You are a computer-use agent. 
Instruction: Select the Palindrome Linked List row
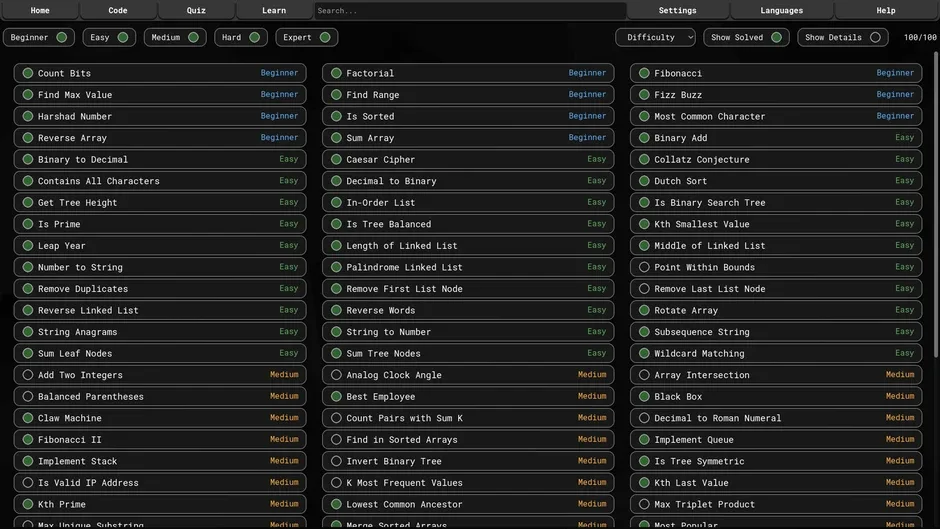pyautogui.click(x=468, y=267)
